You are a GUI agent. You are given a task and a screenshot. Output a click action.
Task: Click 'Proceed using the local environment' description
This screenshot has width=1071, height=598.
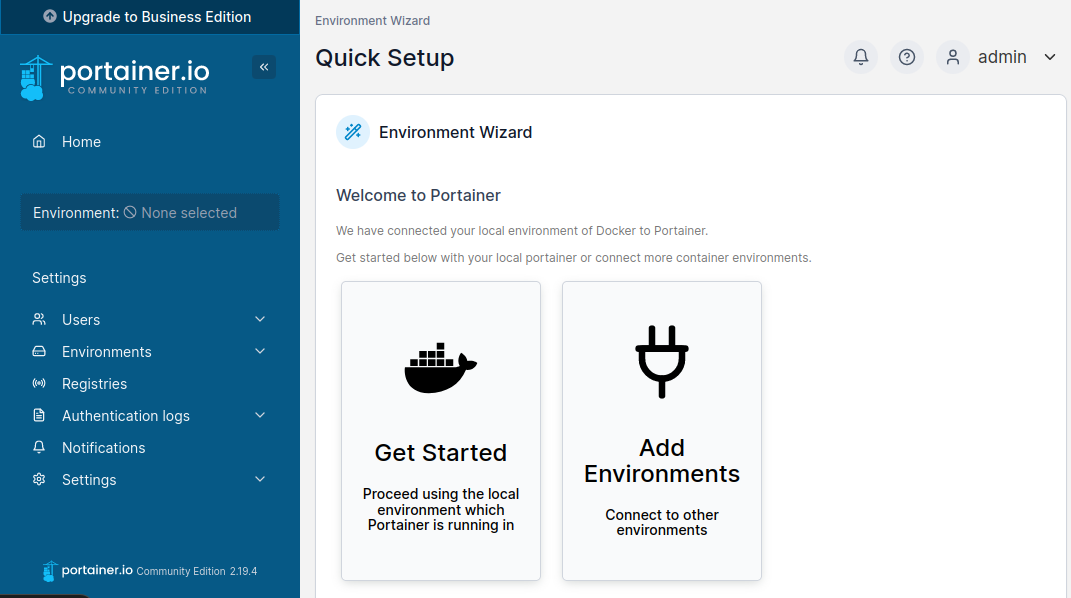(x=441, y=509)
